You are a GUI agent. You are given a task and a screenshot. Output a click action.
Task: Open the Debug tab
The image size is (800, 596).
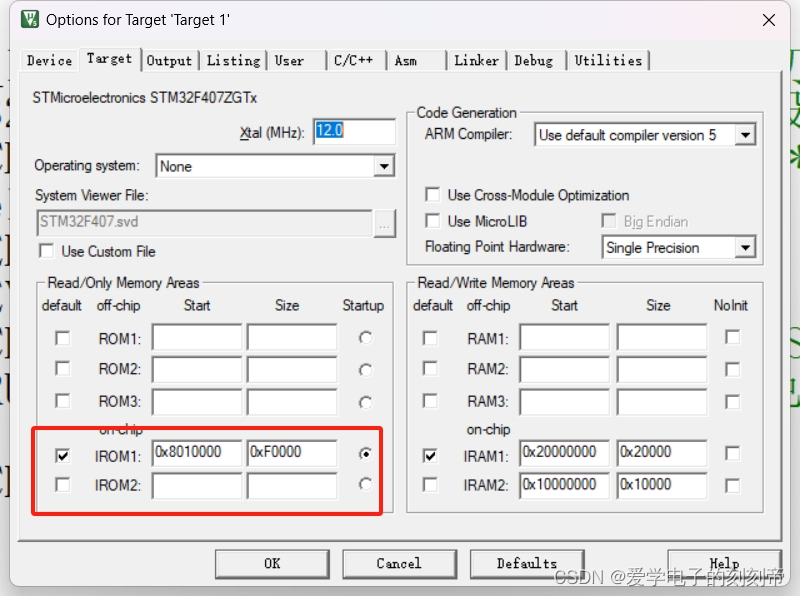pyautogui.click(x=534, y=61)
